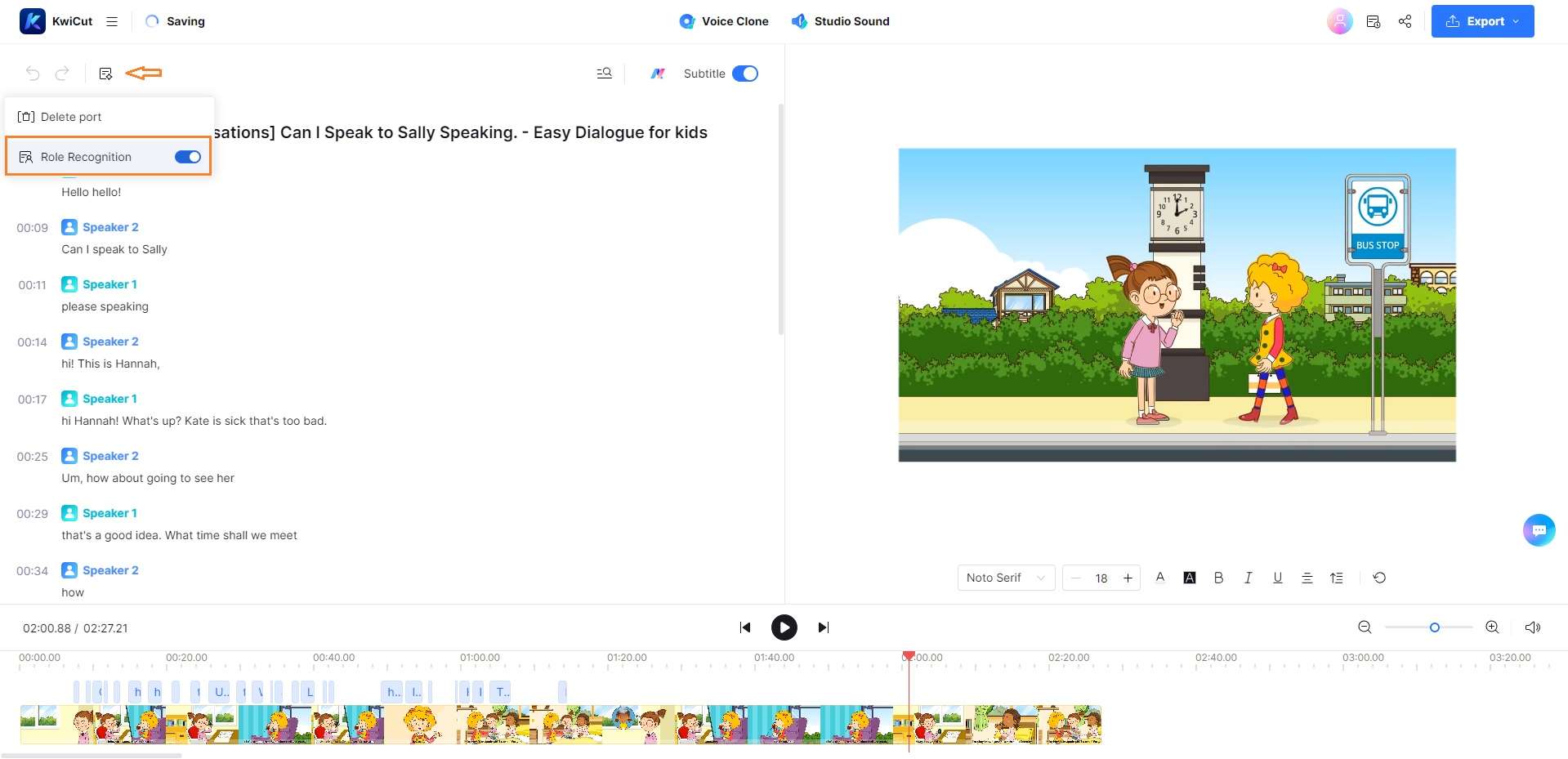Click Speaker 1 label at 00:29
Viewport: 1568px width, 759px height.
point(109,513)
